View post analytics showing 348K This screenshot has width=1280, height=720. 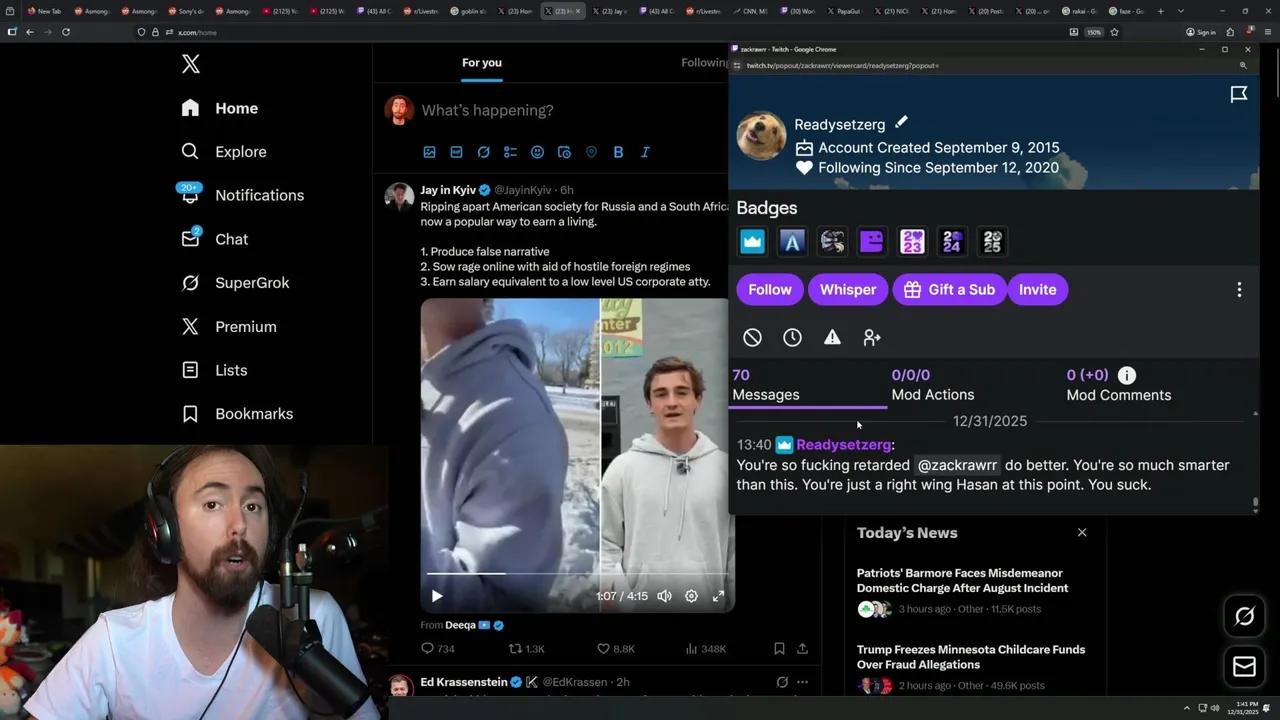click(x=706, y=649)
